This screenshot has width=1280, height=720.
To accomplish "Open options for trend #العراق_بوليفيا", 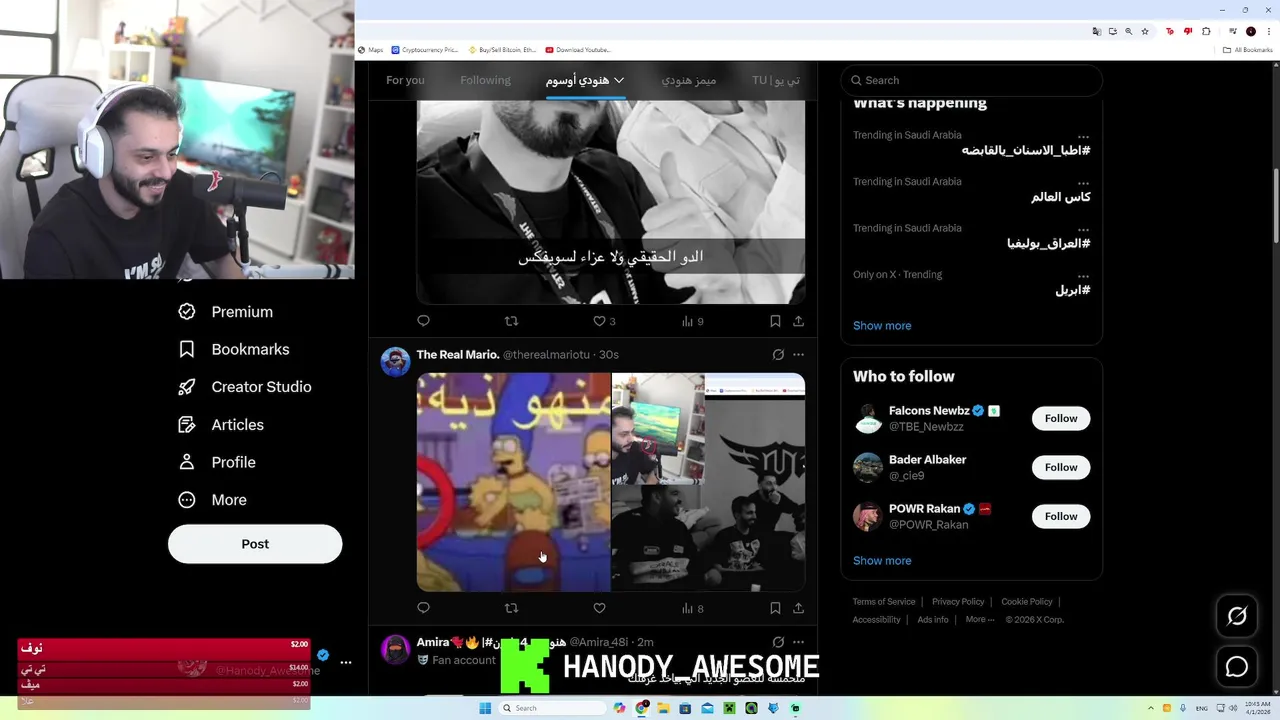I will tap(1083, 229).
